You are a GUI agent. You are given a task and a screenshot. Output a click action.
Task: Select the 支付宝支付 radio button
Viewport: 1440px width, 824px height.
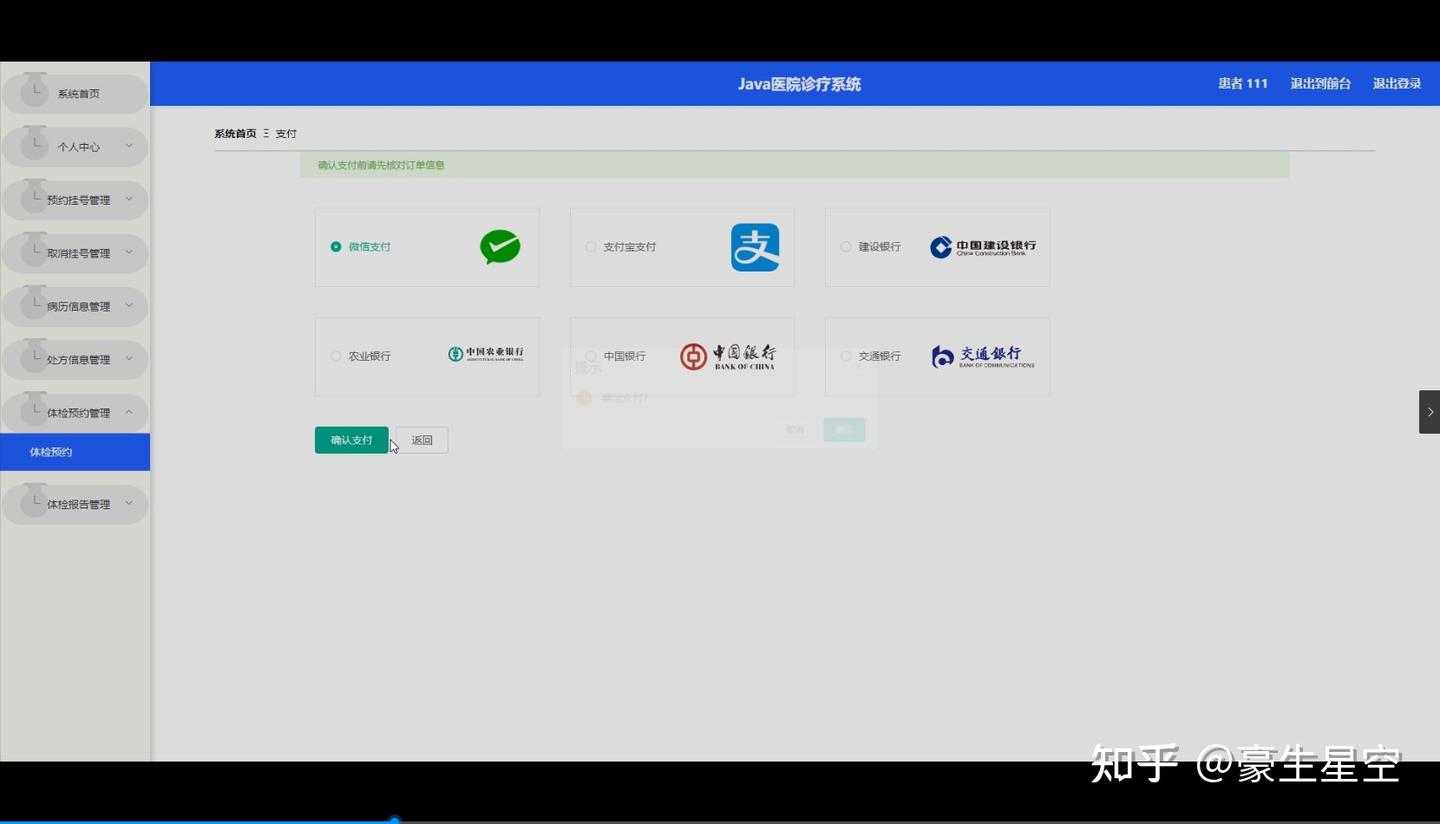click(x=591, y=247)
